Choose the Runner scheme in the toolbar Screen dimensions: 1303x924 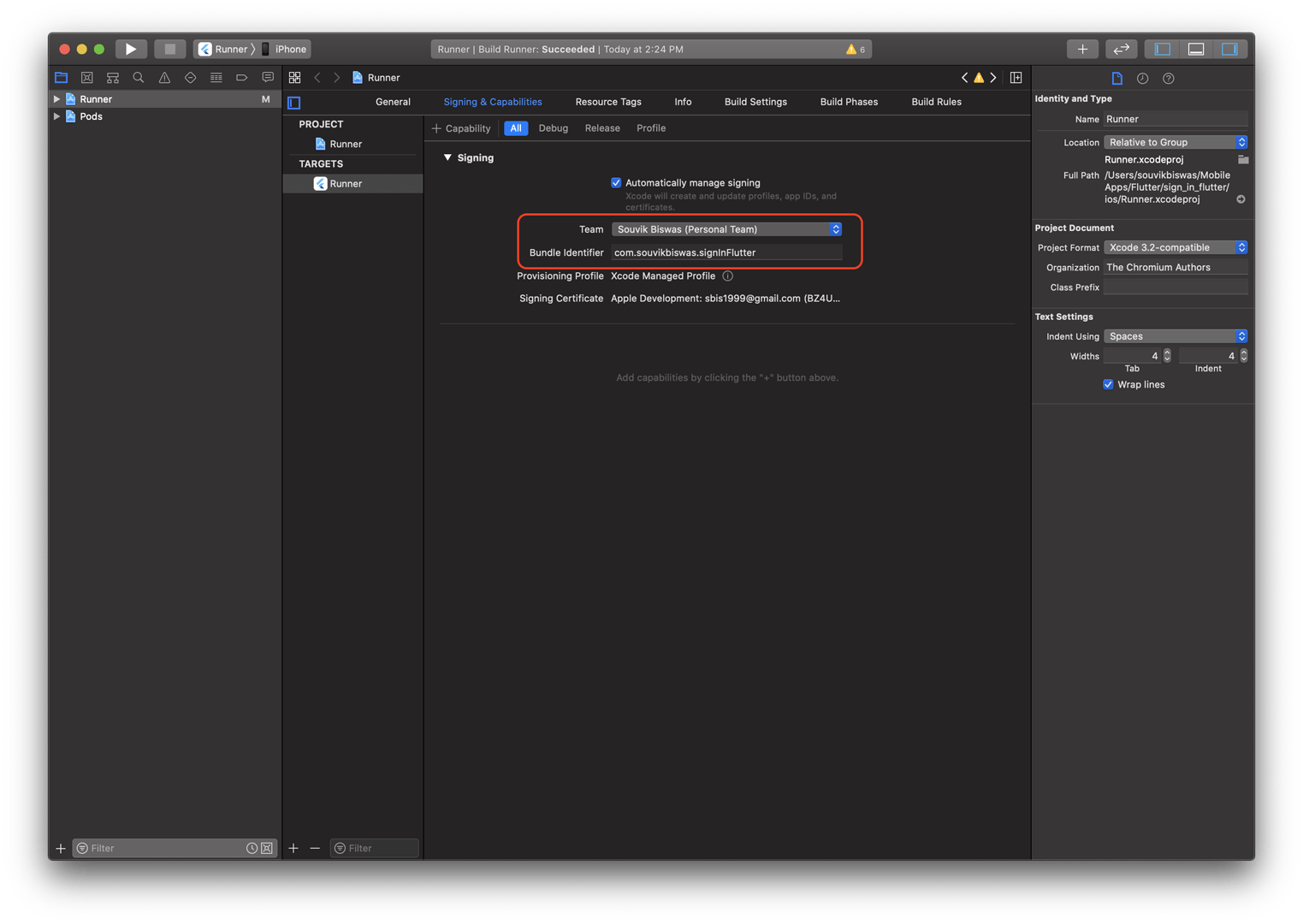[x=223, y=49]
